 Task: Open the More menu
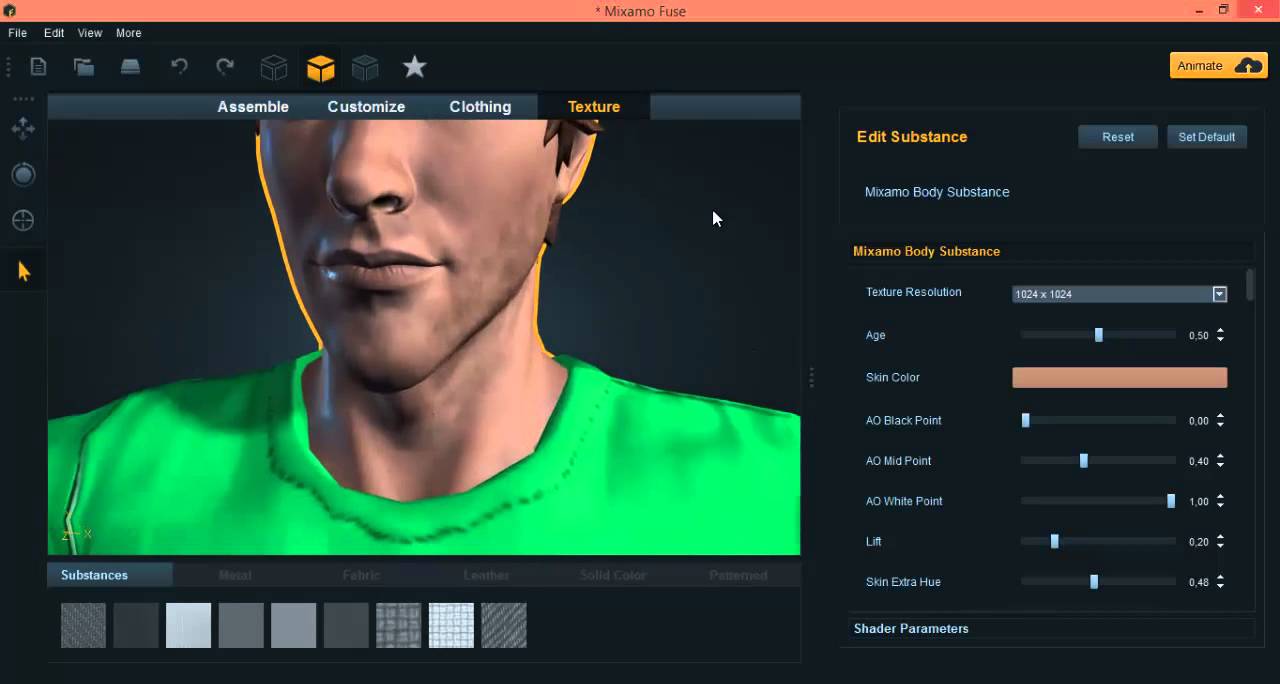click(x=128, y=33)
